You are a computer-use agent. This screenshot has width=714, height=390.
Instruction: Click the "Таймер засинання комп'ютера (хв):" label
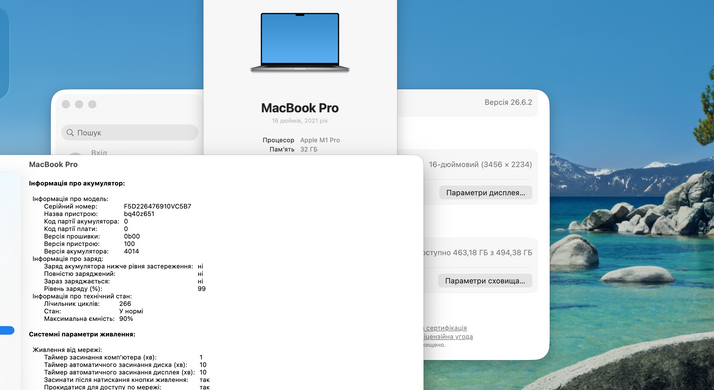100,358
